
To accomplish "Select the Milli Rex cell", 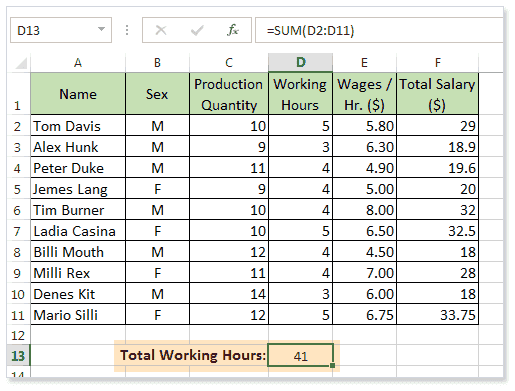I will [x=78, y=273].
